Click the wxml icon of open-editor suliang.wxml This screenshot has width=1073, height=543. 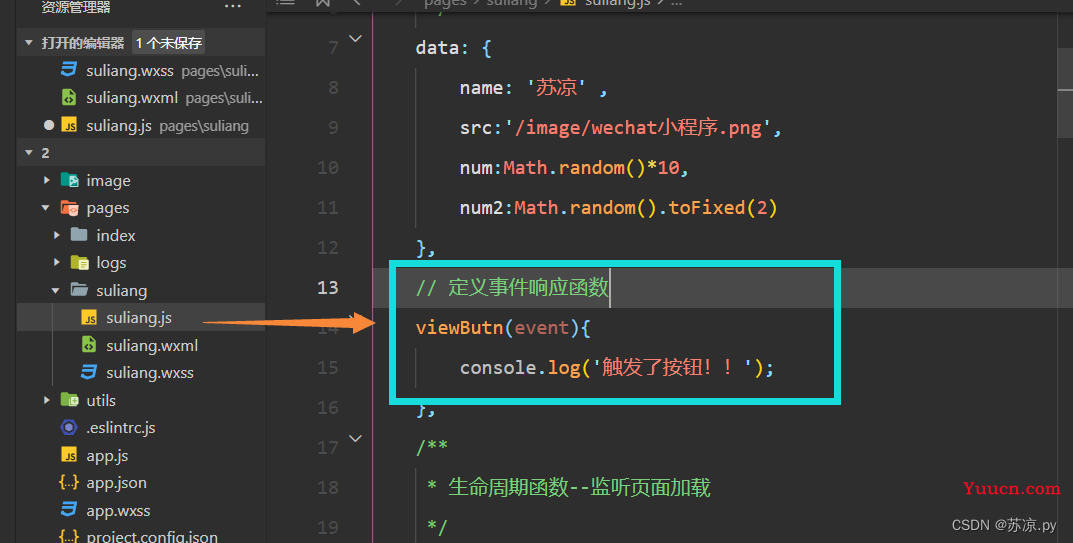tap(69, 98)
